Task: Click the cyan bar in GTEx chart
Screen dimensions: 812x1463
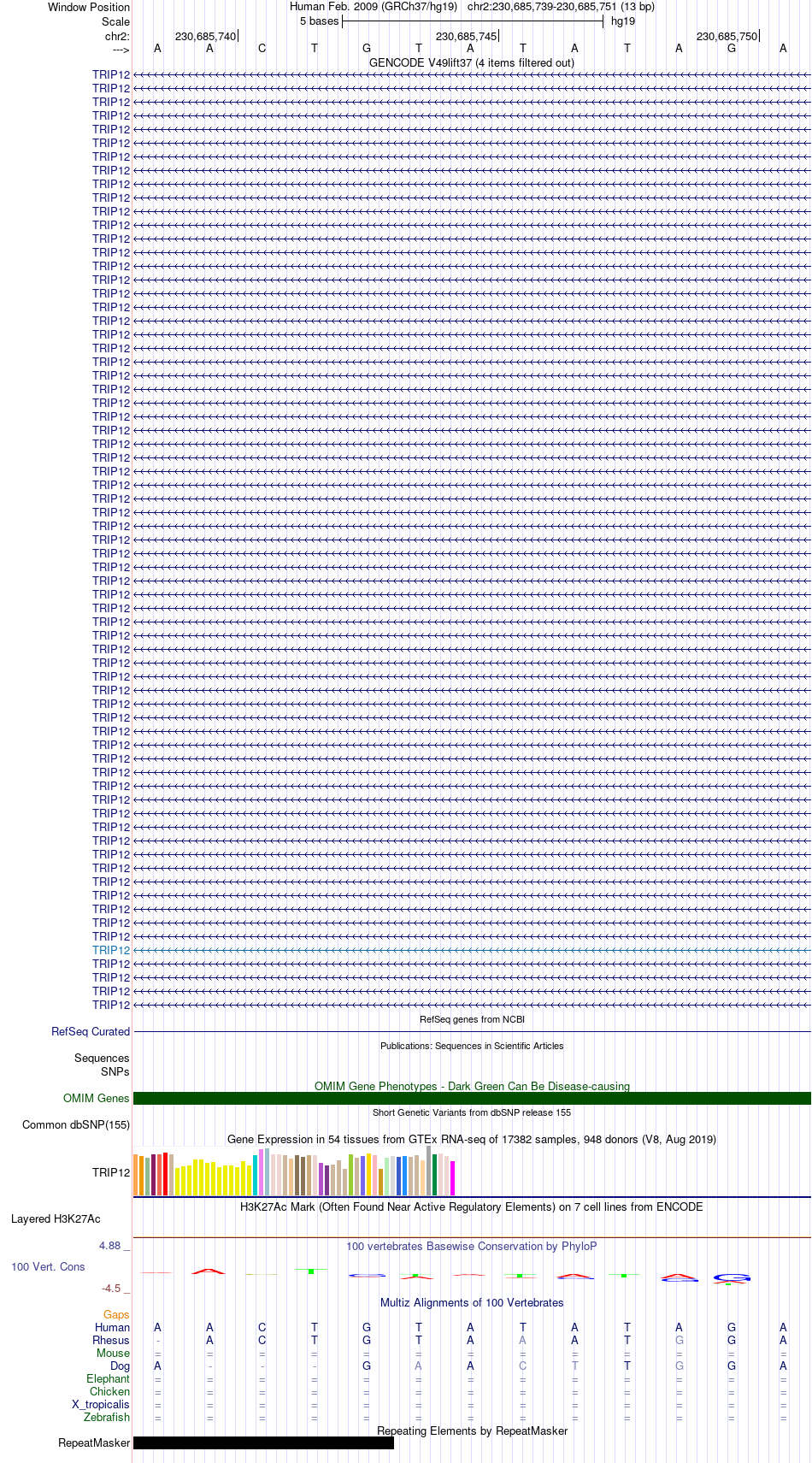Action: tap(256, 1175)
